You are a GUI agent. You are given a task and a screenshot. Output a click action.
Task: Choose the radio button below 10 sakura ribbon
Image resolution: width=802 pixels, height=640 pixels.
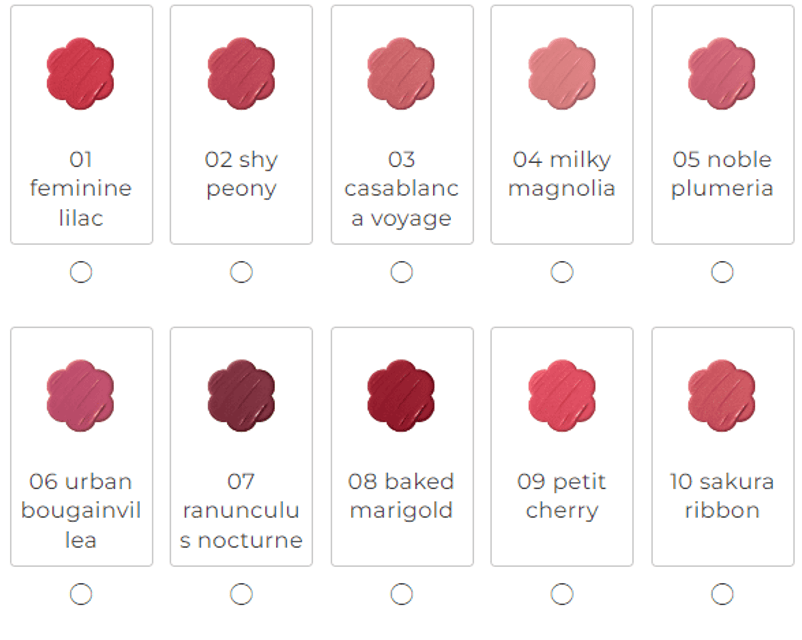(722, 594)
